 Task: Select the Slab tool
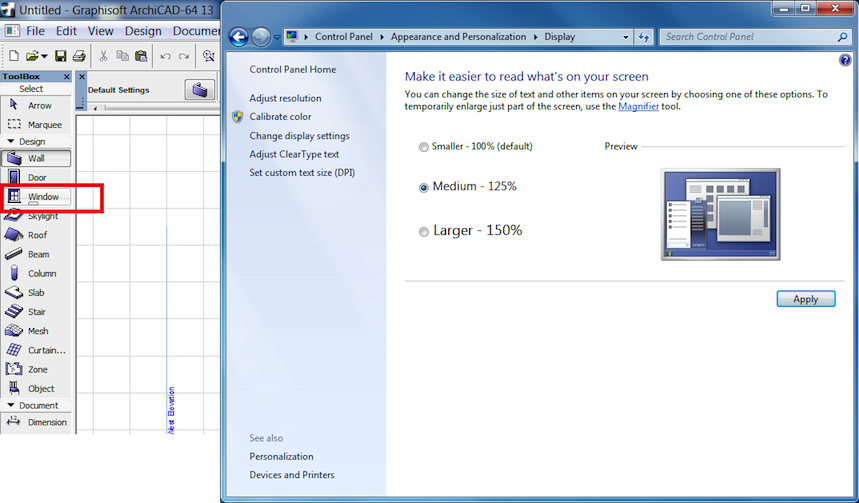click(36, 293)
